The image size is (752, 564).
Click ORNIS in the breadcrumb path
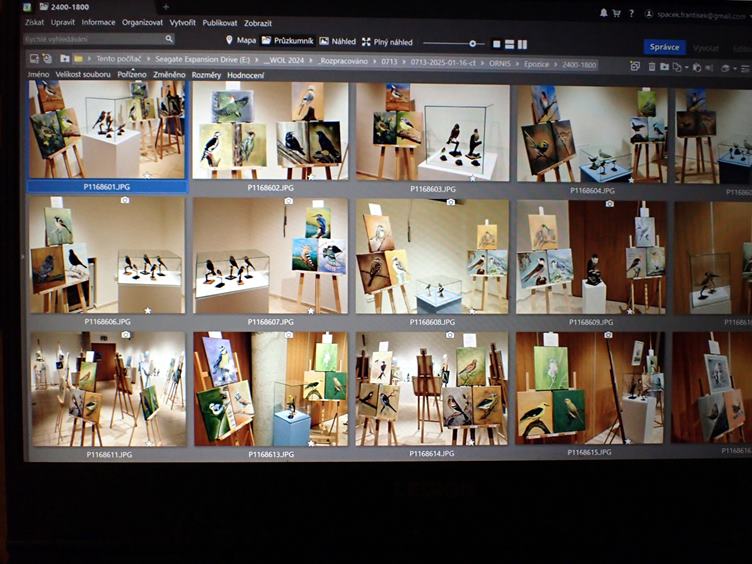point(500,63)
